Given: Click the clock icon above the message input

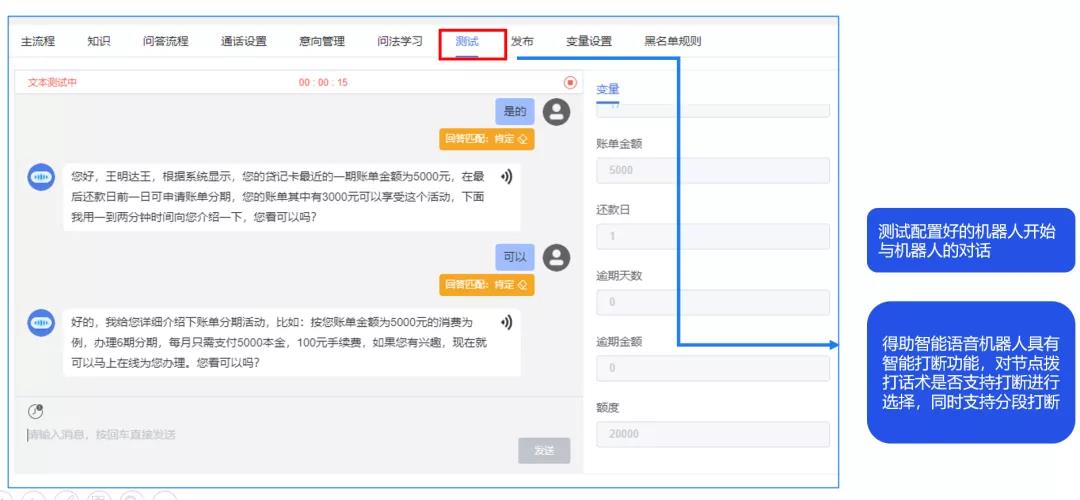Looking at the screenshot, I should (36, 410).
